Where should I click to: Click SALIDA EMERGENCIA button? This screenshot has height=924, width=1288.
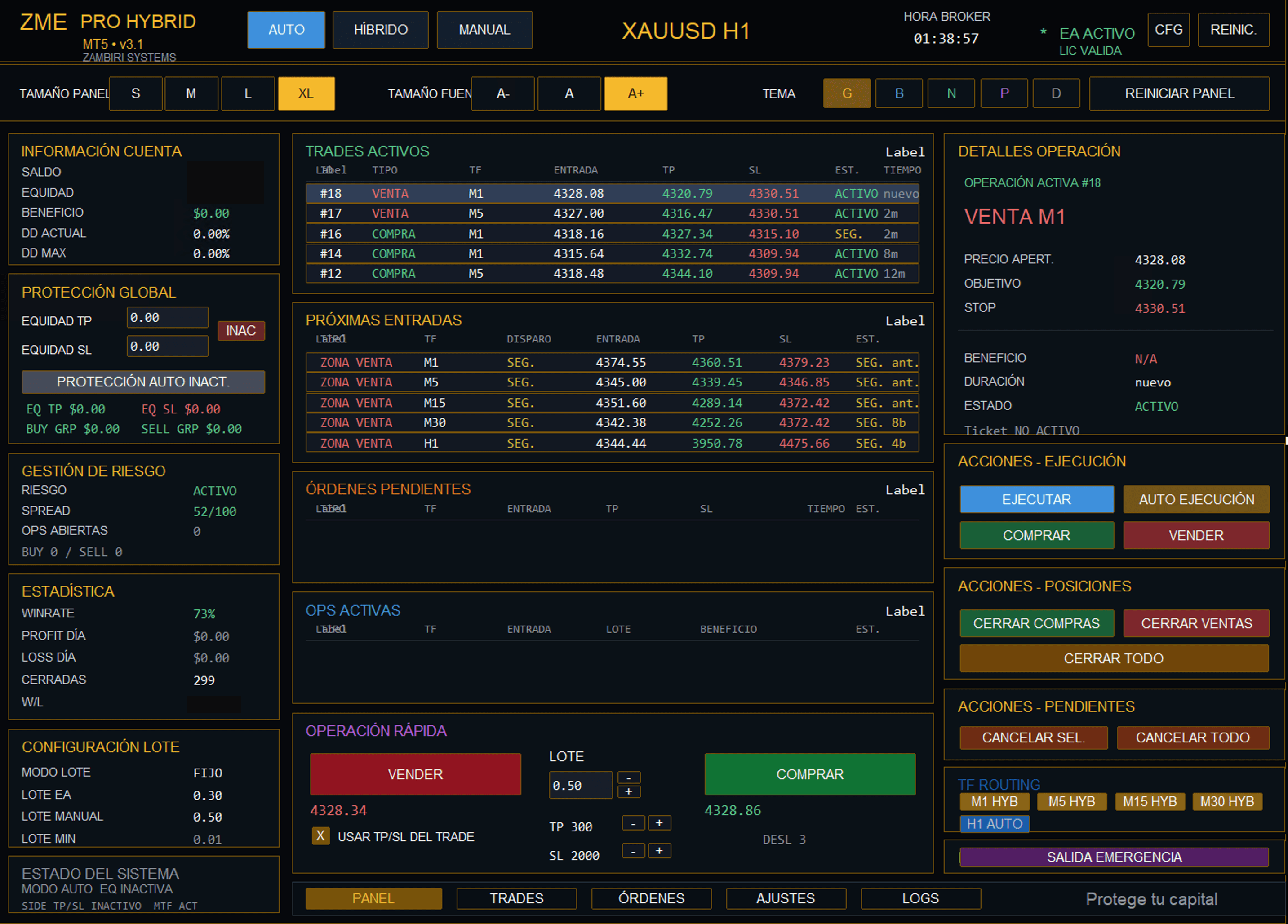(1114, 857)
